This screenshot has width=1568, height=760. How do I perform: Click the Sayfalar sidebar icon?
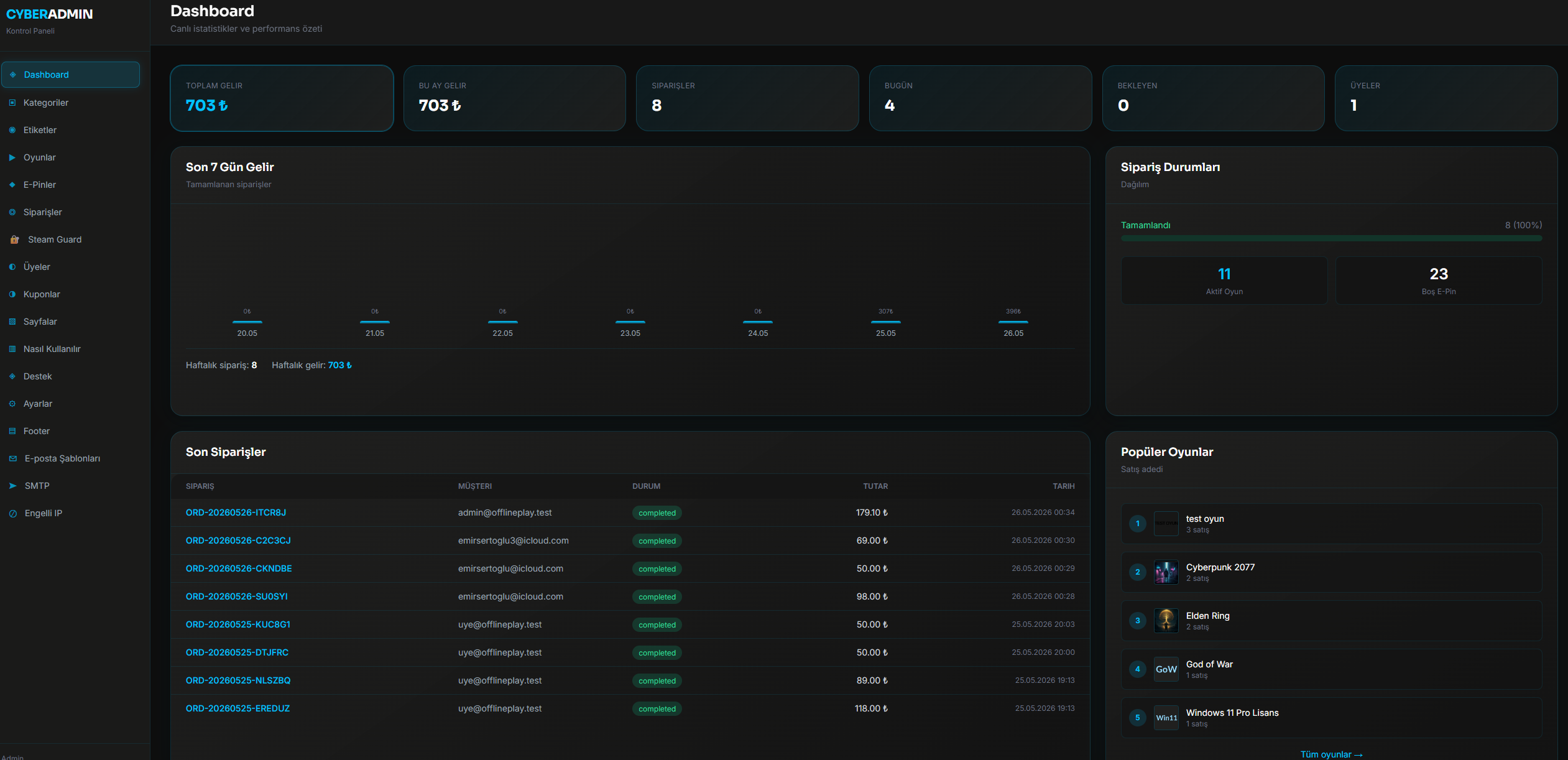pos(12,322)
